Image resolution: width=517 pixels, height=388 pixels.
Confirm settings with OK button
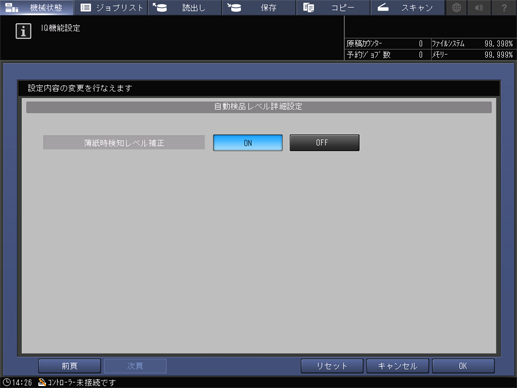point(463,366)
